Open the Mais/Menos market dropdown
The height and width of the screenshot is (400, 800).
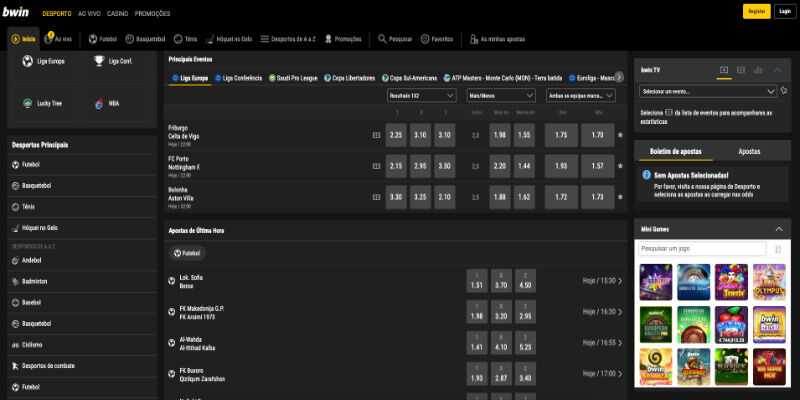tap(501, 95)
